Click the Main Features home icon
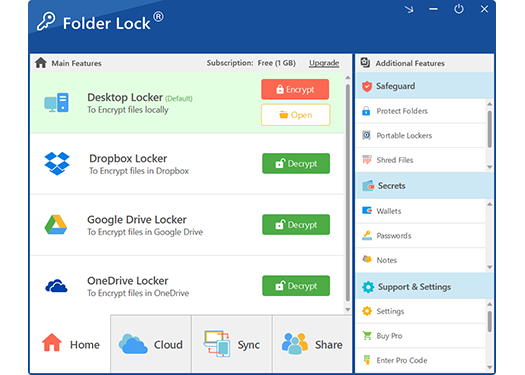Screen dimensions: 525x375 [41, 63]
